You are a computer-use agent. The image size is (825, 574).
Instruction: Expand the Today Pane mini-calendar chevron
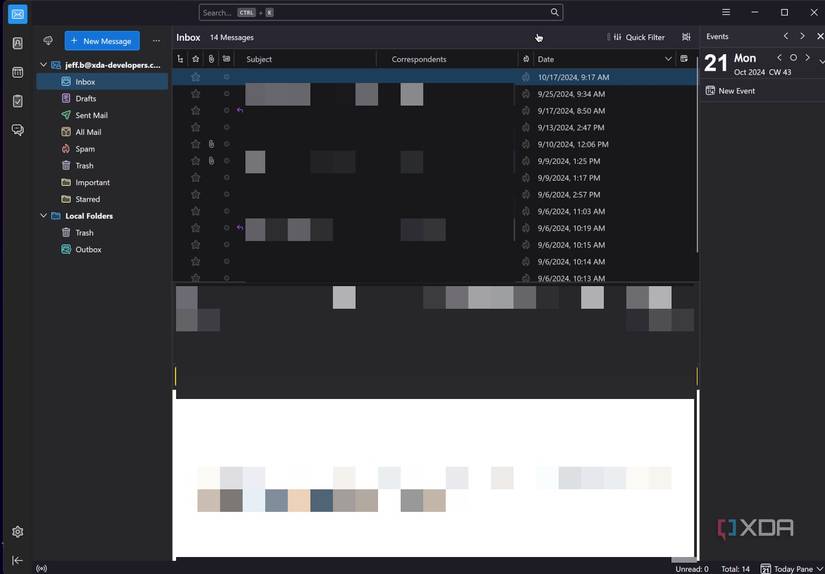[x=821, y=61]
